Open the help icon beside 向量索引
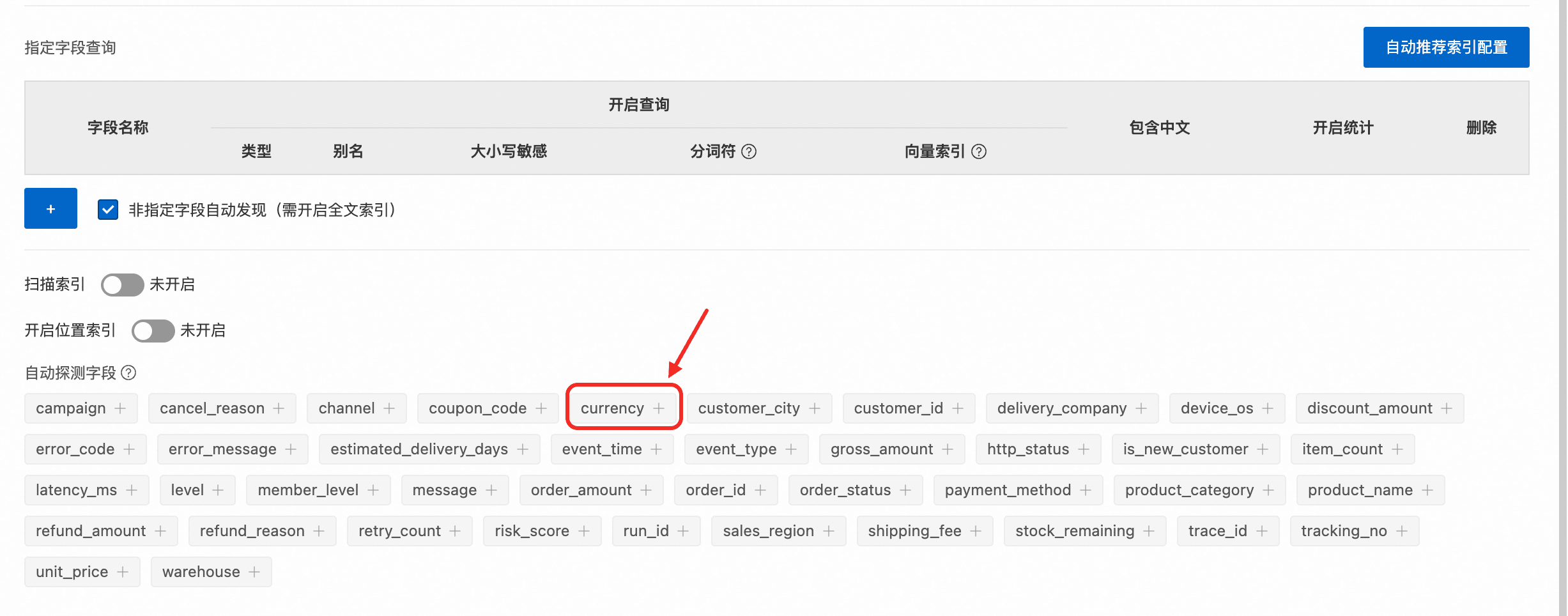This screenshot has height=616, width=1568. [979, 151]
